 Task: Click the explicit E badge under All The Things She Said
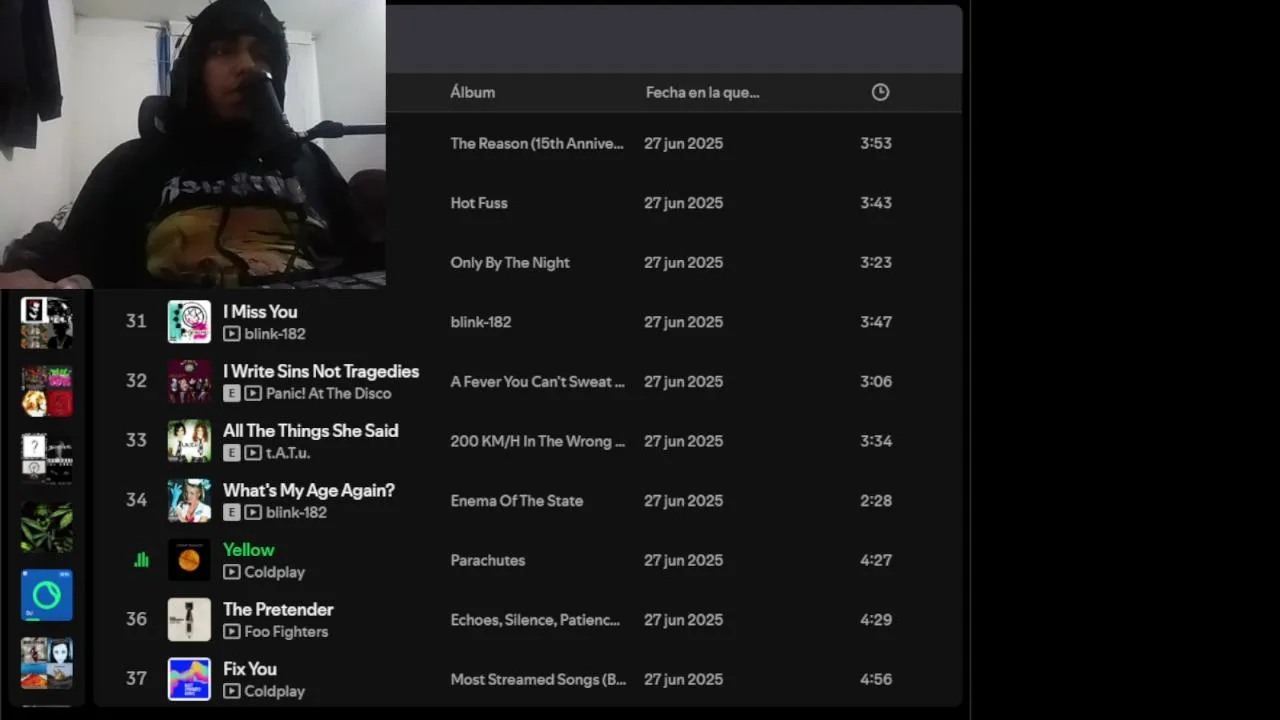click(231, 453)
